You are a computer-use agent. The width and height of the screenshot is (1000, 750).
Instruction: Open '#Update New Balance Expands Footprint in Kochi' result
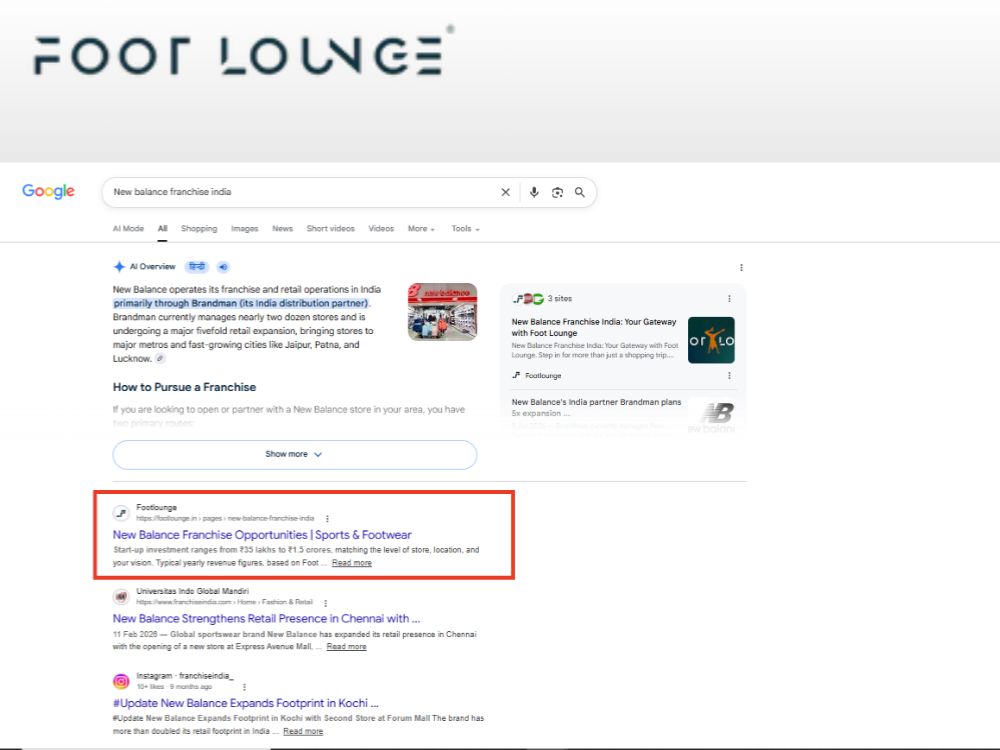point(246,703)
